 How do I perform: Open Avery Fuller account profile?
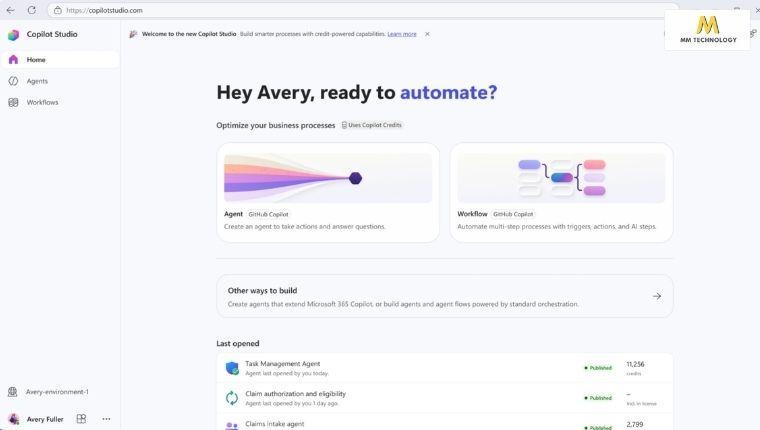pos(45,419)
